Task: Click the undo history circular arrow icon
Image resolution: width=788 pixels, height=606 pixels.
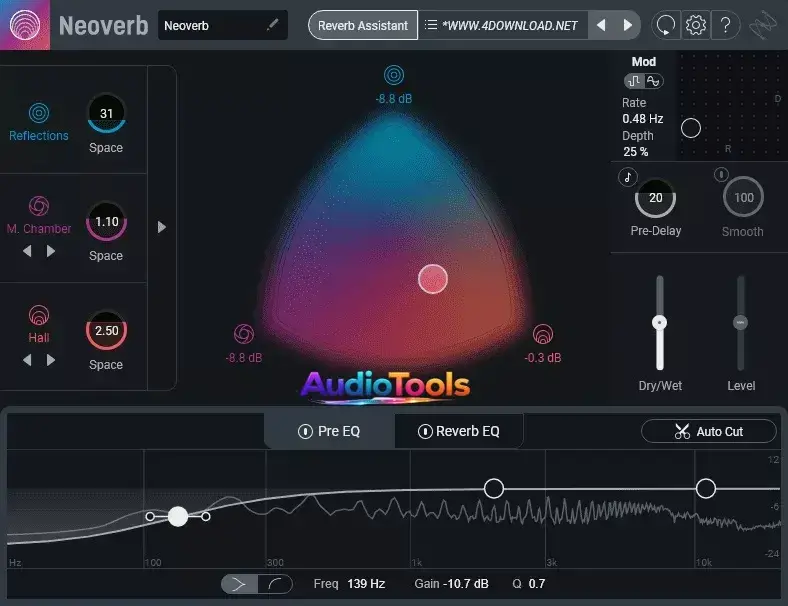Action: pos(666,25)
